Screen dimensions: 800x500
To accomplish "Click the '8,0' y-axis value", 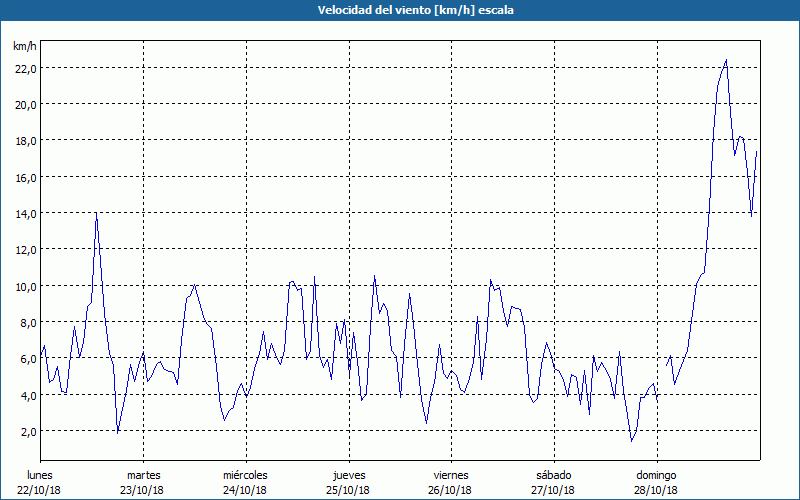I will 28,323.
